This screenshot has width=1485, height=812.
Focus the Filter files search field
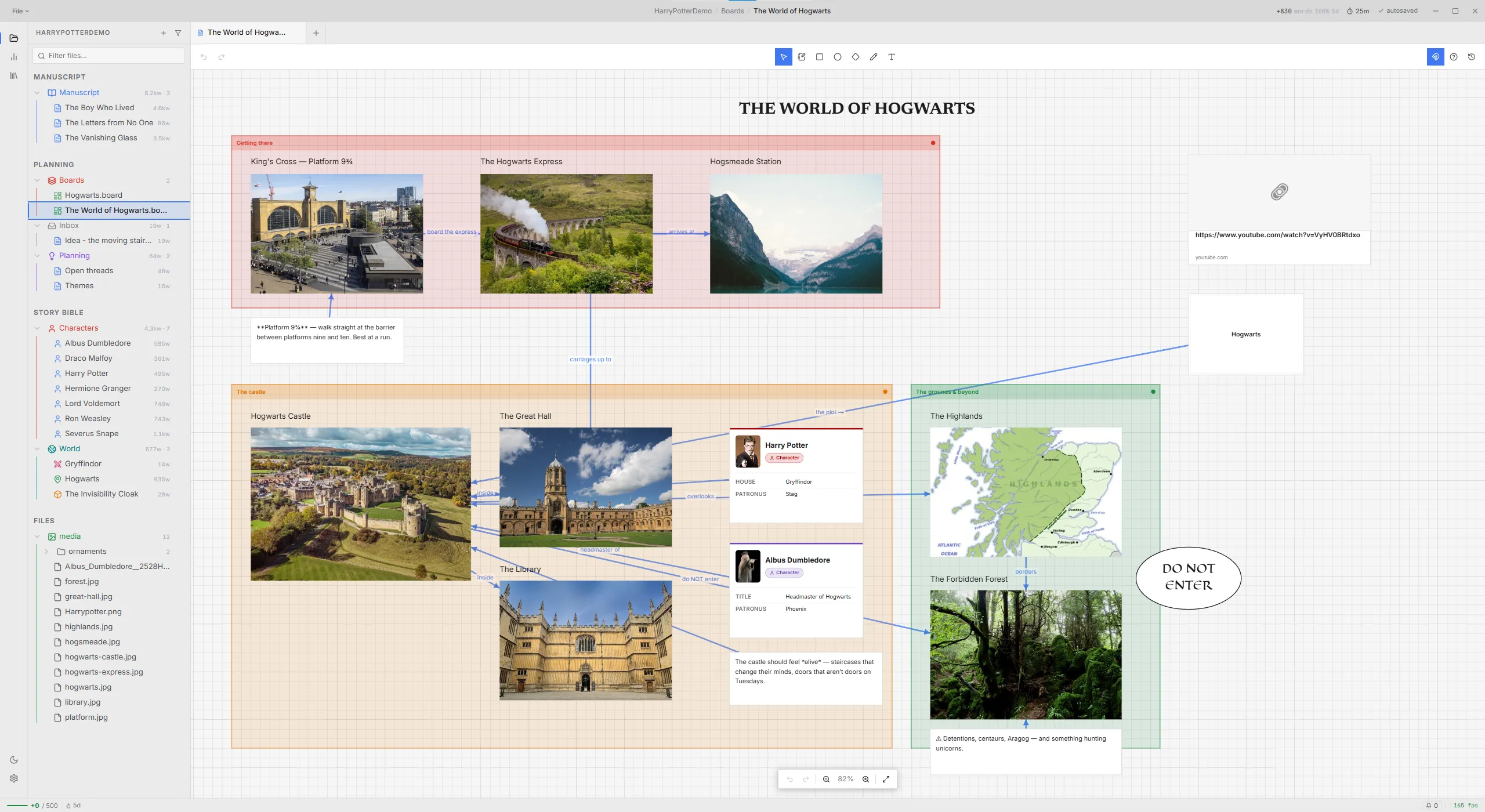(x=108, y=56)
